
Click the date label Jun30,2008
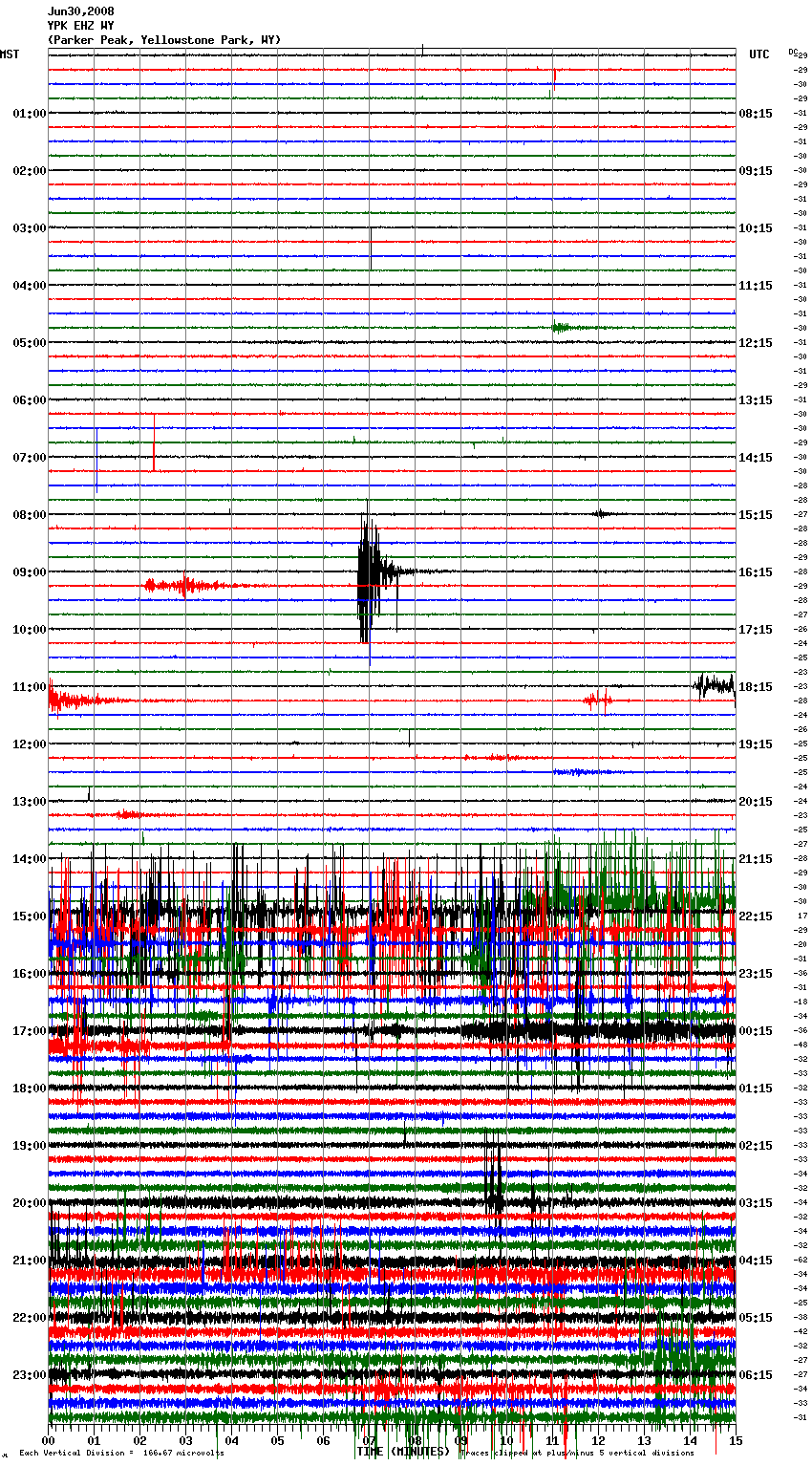click(81, 11)
